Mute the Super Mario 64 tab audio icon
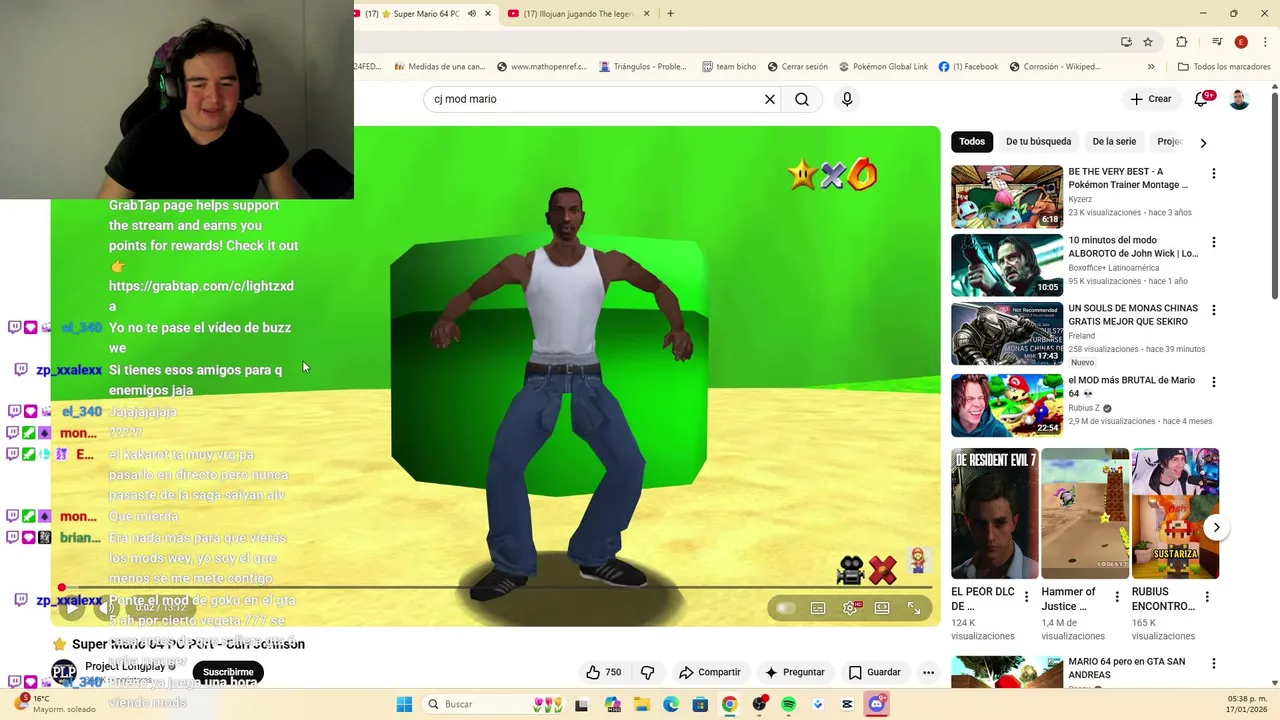1280x720 pixels. pos(472,14)
